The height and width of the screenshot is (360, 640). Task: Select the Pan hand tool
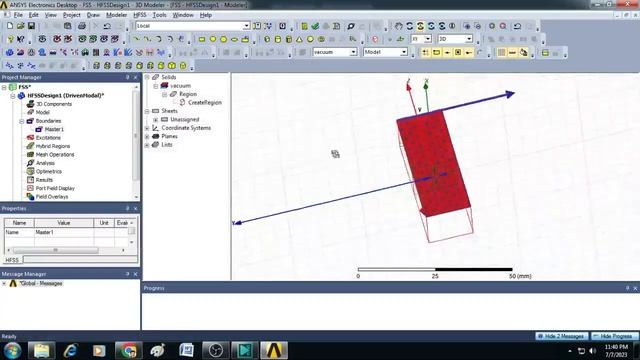click(398, 26)
